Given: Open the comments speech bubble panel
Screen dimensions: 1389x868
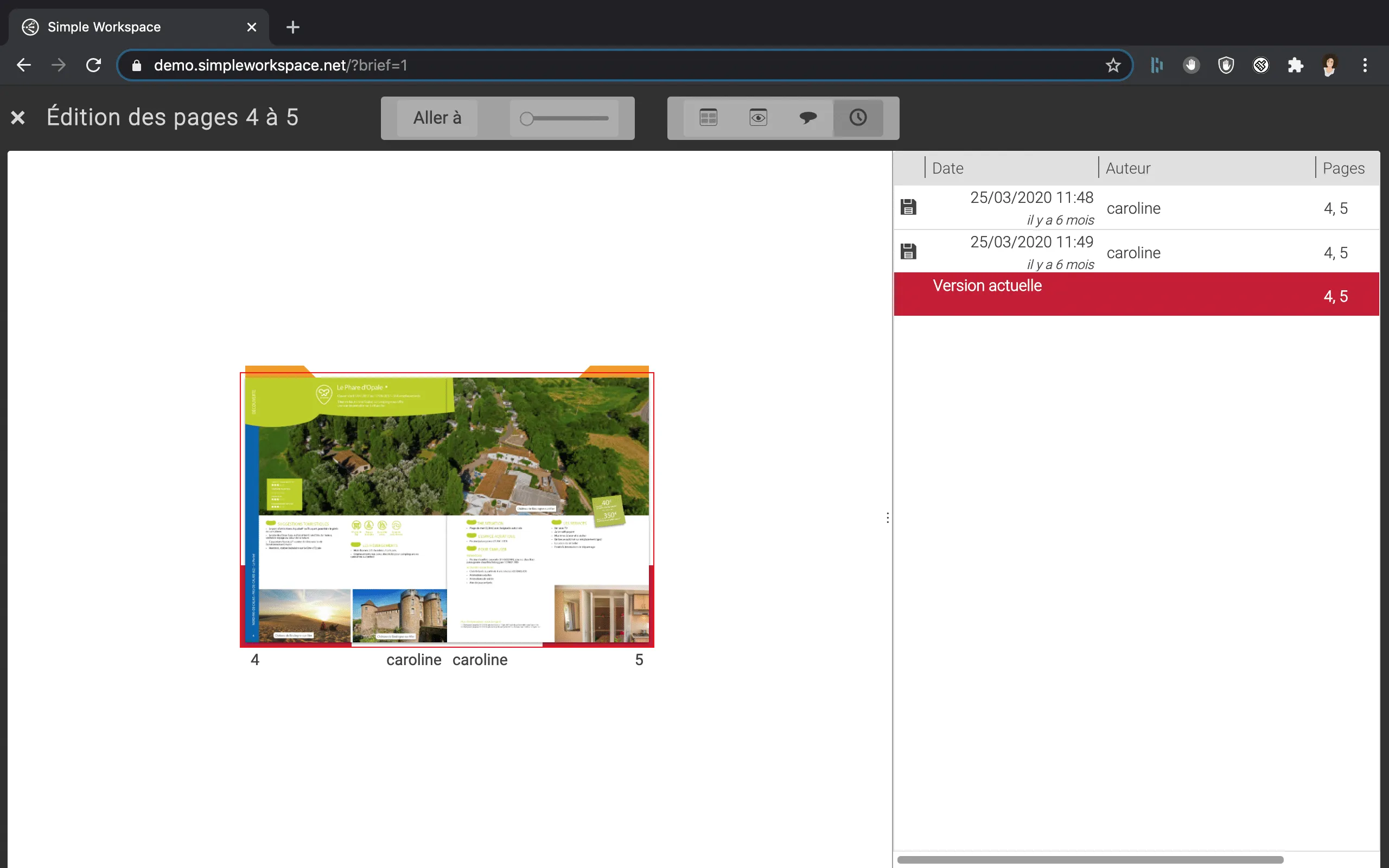Looking at the screenshot, I should (x=807, y=118).
